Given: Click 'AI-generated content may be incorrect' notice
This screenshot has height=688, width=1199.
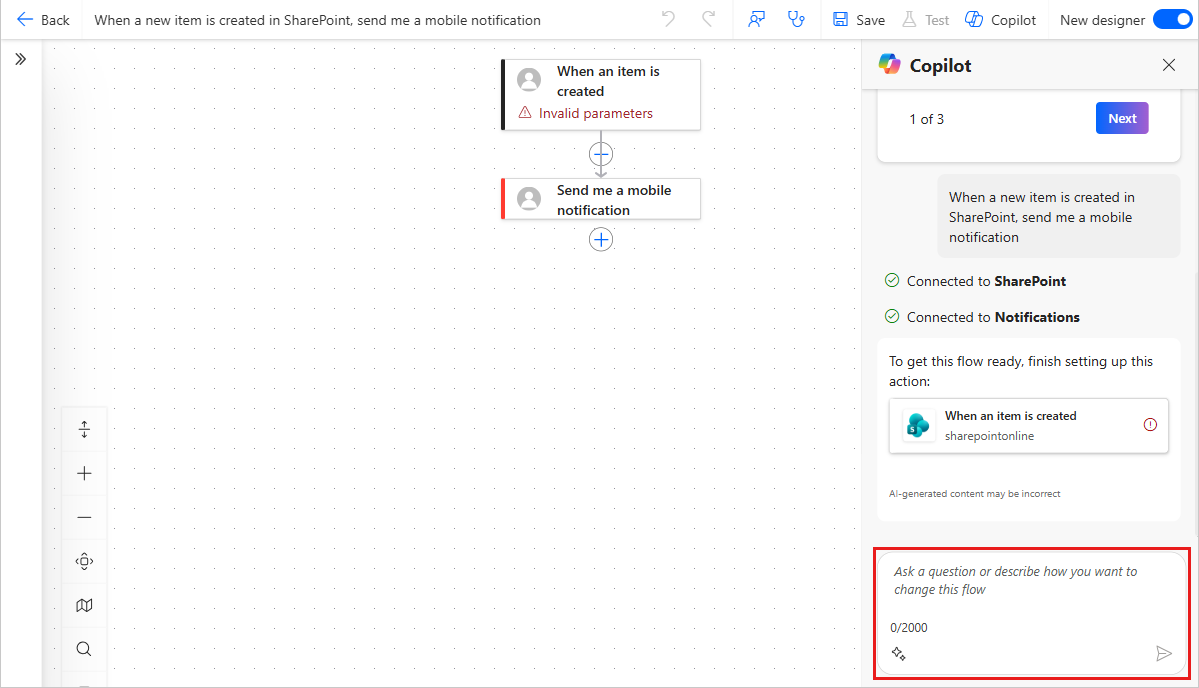Looking at the screenshot, I should (x=974, y=494).
